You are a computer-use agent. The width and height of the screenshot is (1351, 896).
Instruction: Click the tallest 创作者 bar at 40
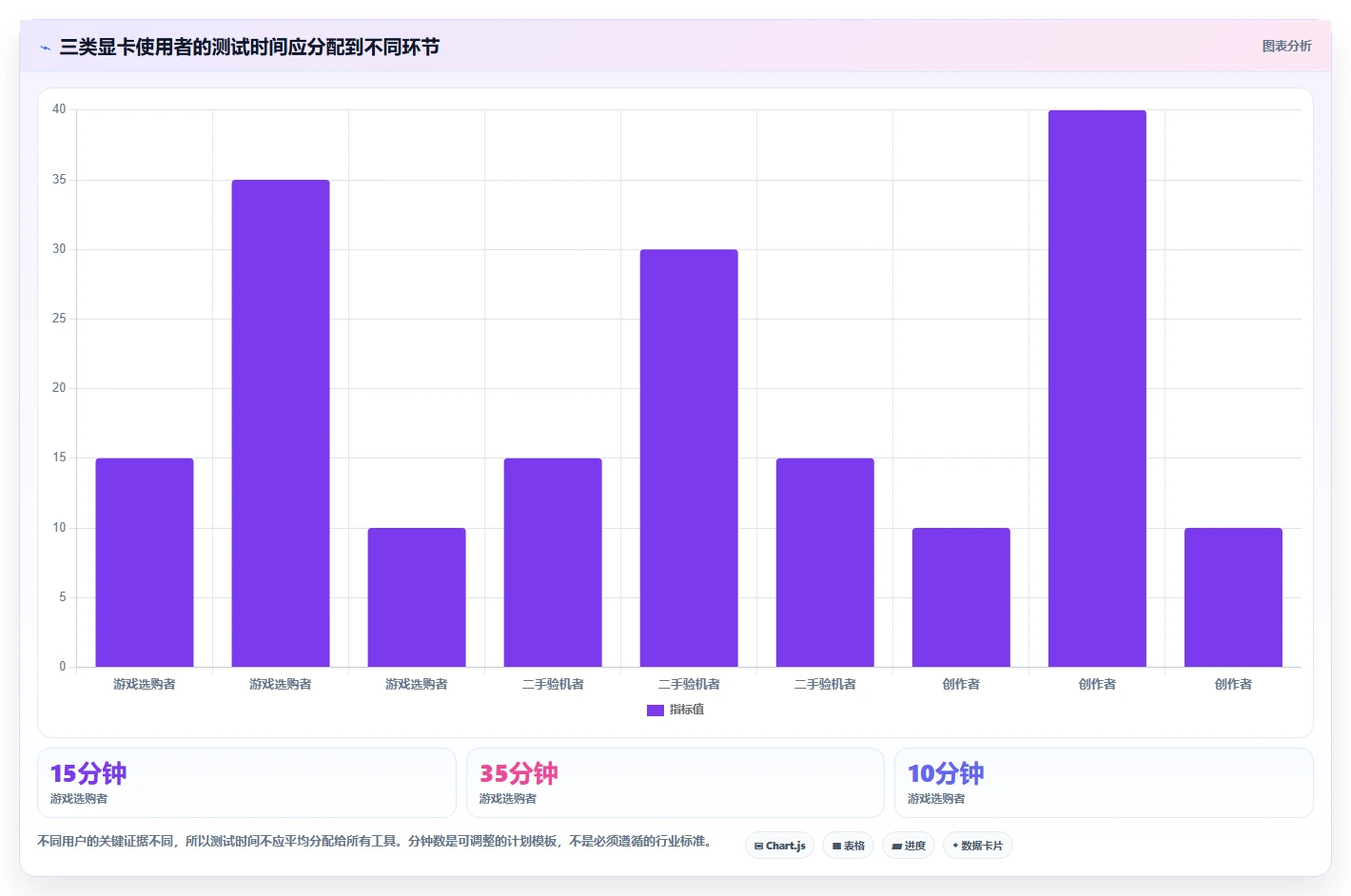1097,388
